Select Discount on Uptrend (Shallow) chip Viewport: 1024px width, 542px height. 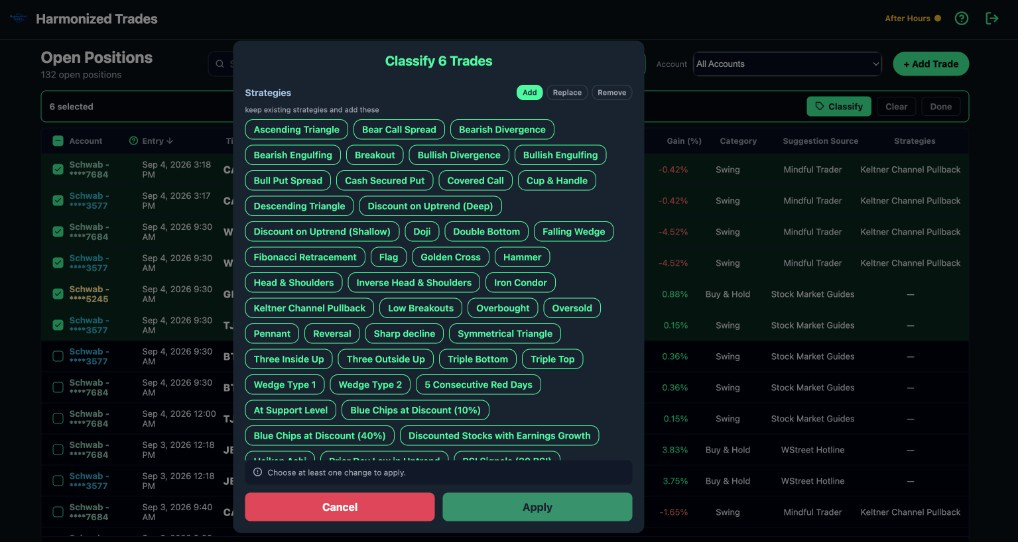point(322,231)
